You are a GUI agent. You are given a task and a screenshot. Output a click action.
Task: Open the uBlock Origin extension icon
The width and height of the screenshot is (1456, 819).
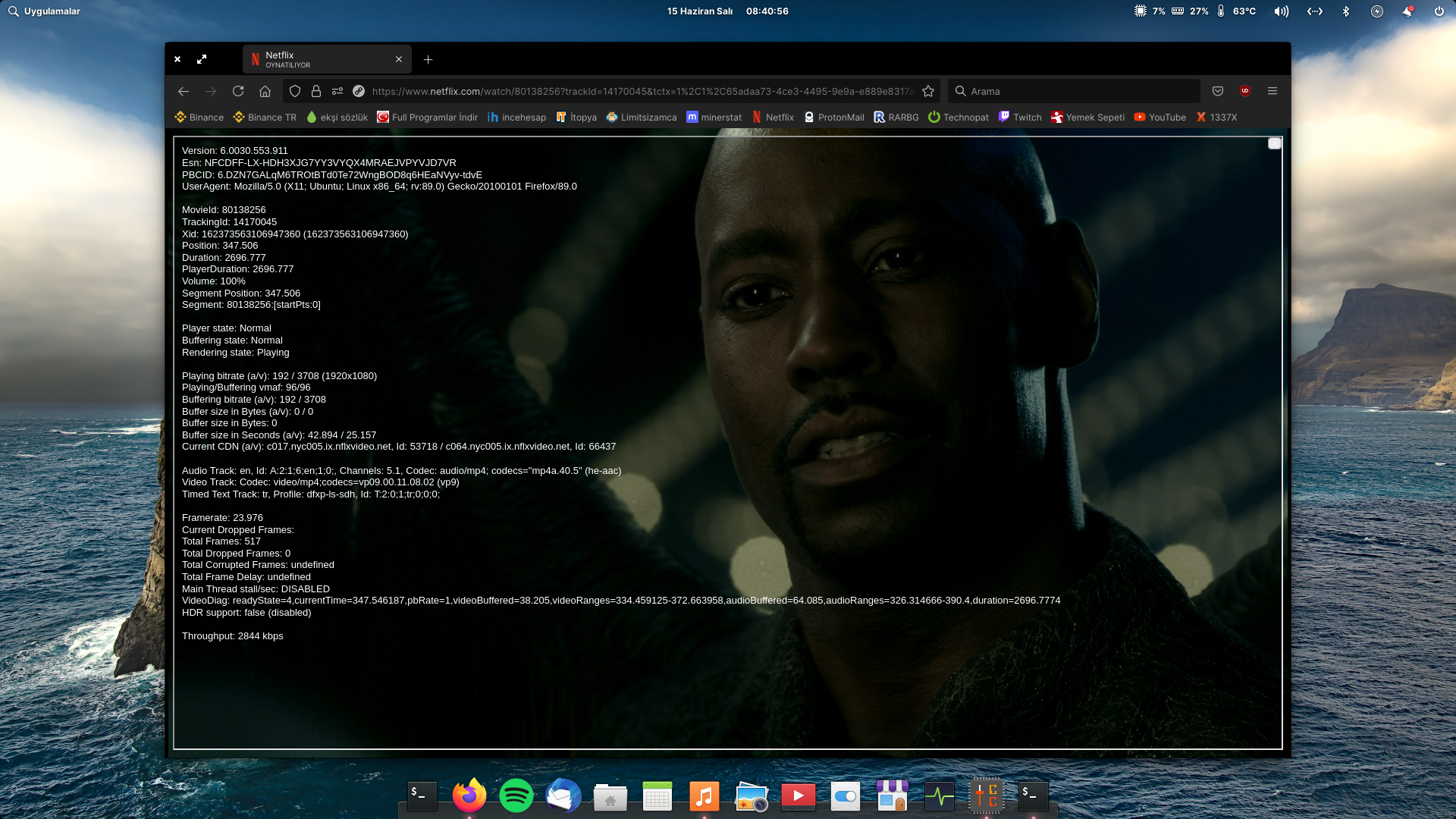point(1245,91)
